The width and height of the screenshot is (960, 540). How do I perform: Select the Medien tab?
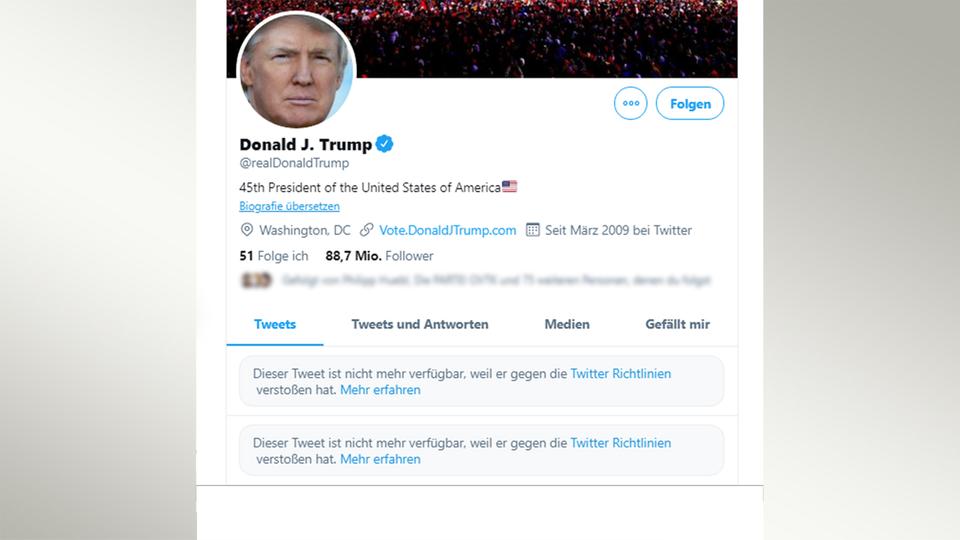coord(567,324)
